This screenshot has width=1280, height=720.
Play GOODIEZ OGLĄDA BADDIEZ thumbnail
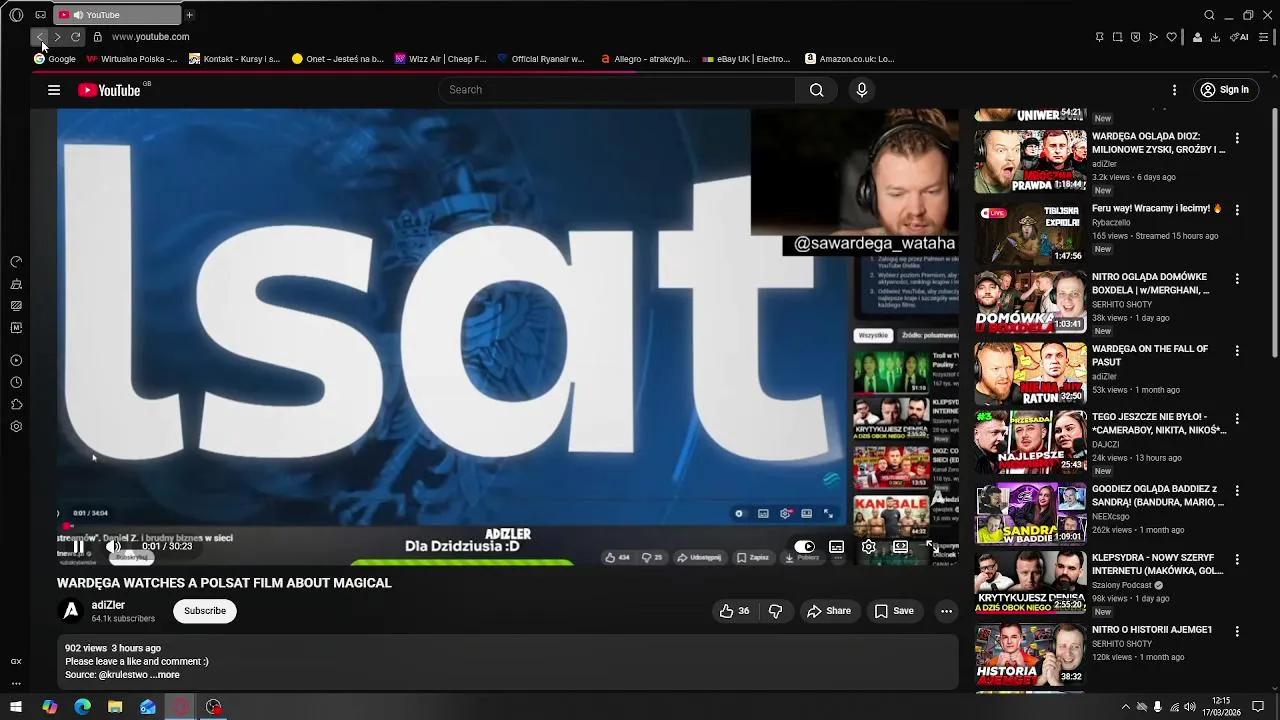tap(1030, 514)
